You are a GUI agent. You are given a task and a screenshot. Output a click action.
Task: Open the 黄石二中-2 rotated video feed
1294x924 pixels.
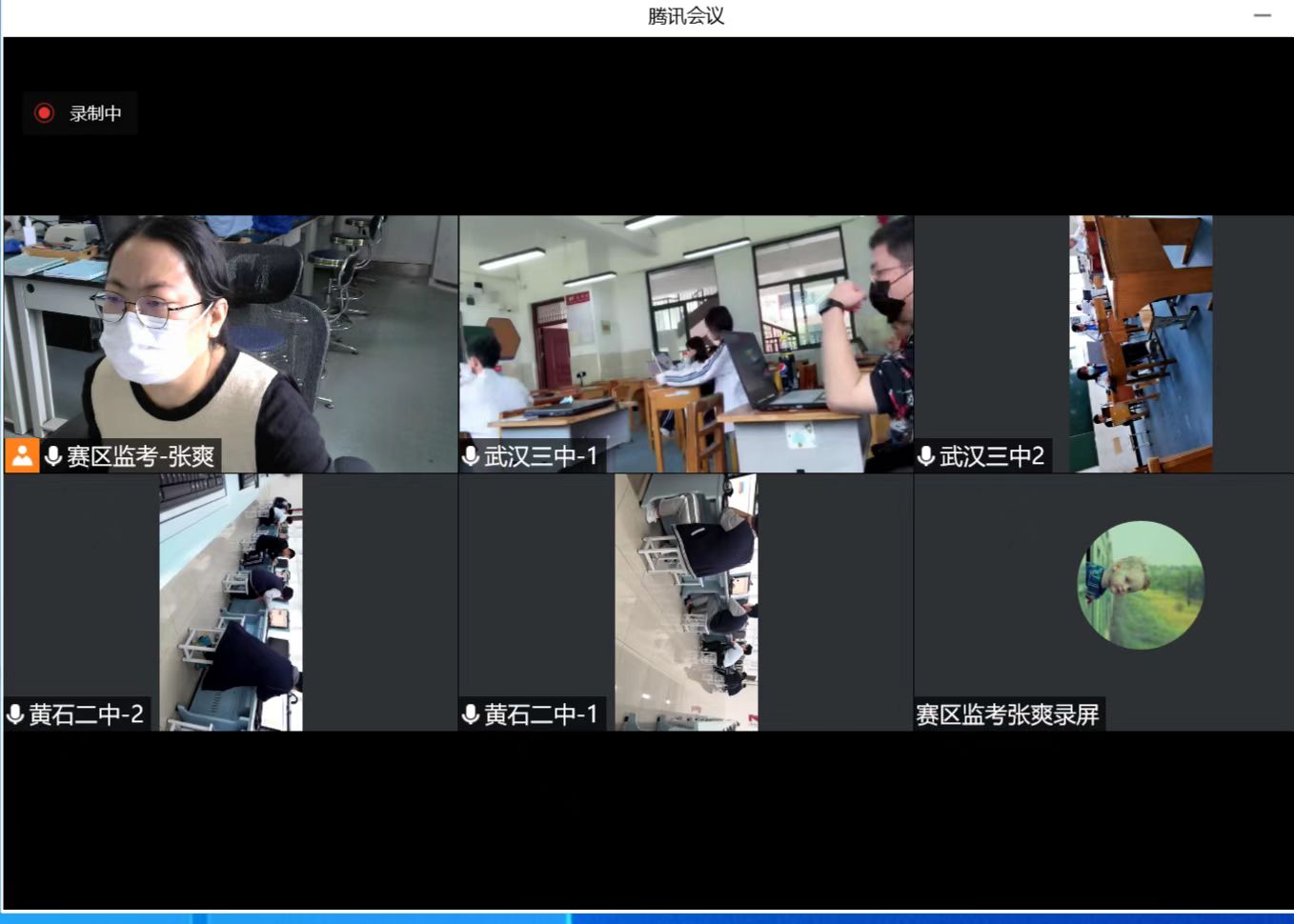coord(231,602)
